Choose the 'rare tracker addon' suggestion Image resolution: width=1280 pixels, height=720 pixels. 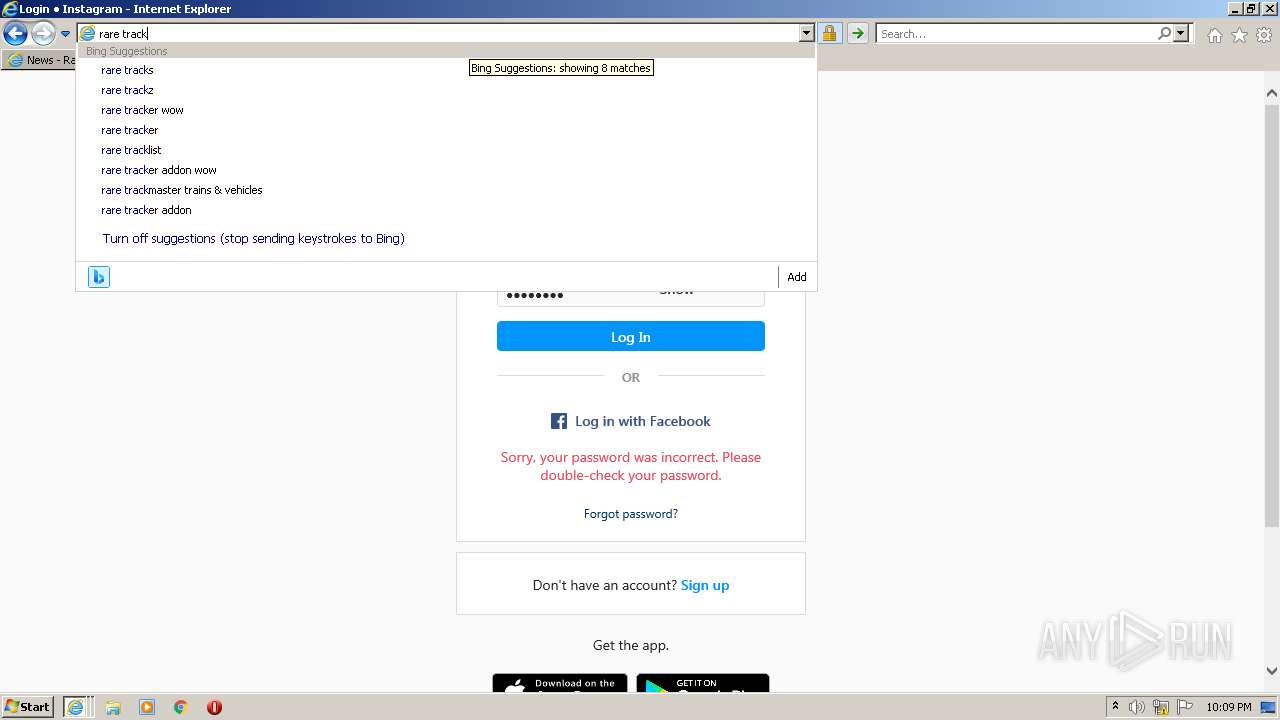tap(146, 210)
